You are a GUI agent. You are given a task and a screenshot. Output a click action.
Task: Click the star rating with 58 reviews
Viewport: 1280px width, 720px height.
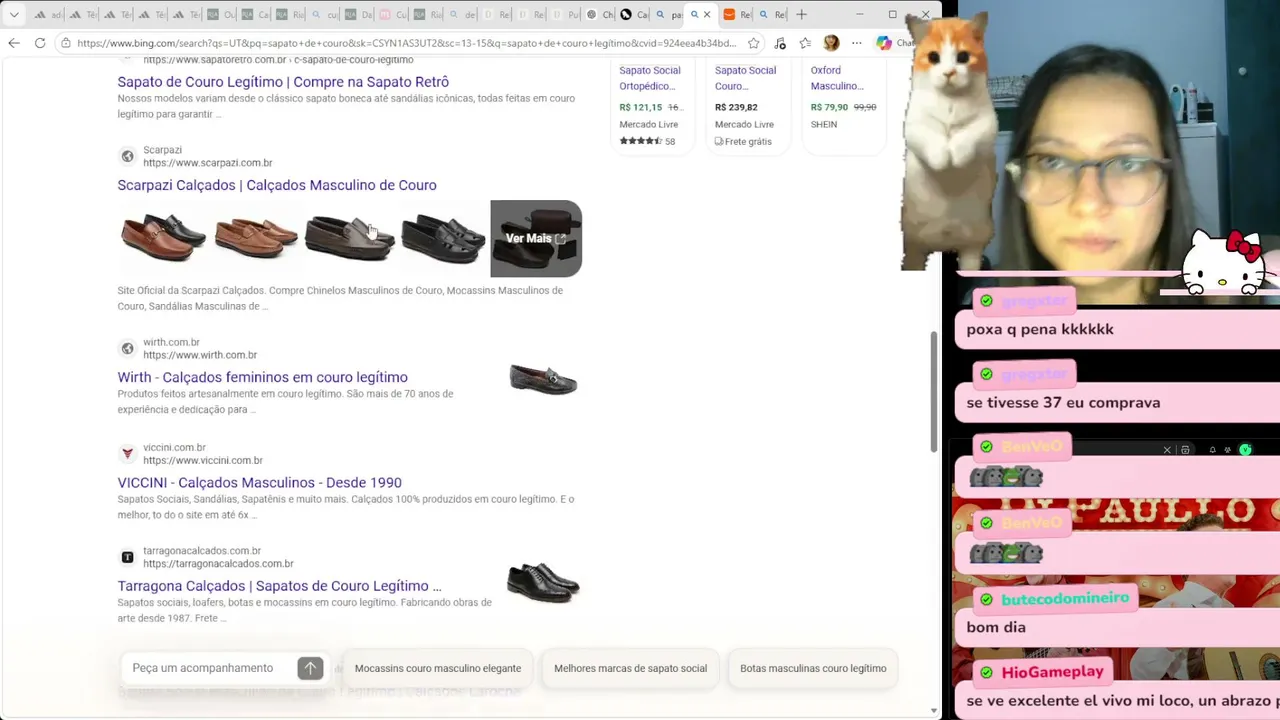coord(647,141)
